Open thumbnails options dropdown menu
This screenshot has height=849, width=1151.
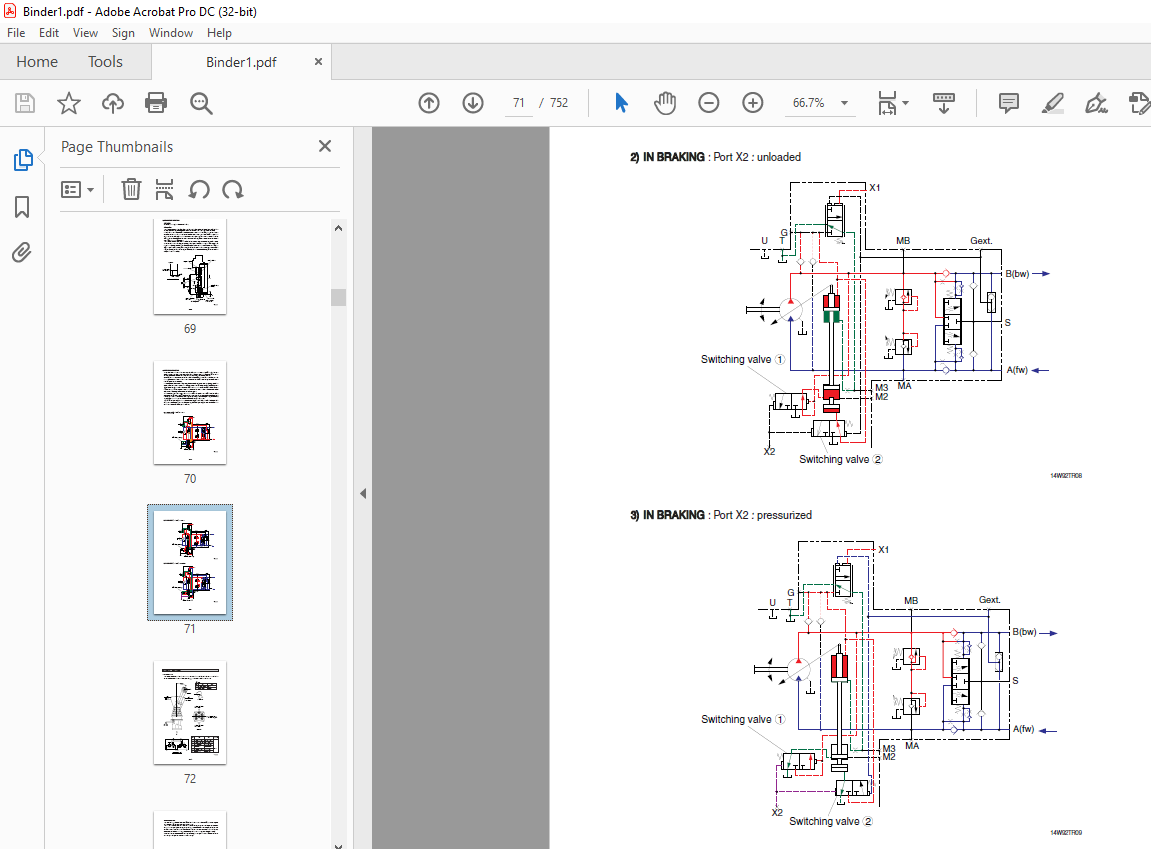[77, 190]
